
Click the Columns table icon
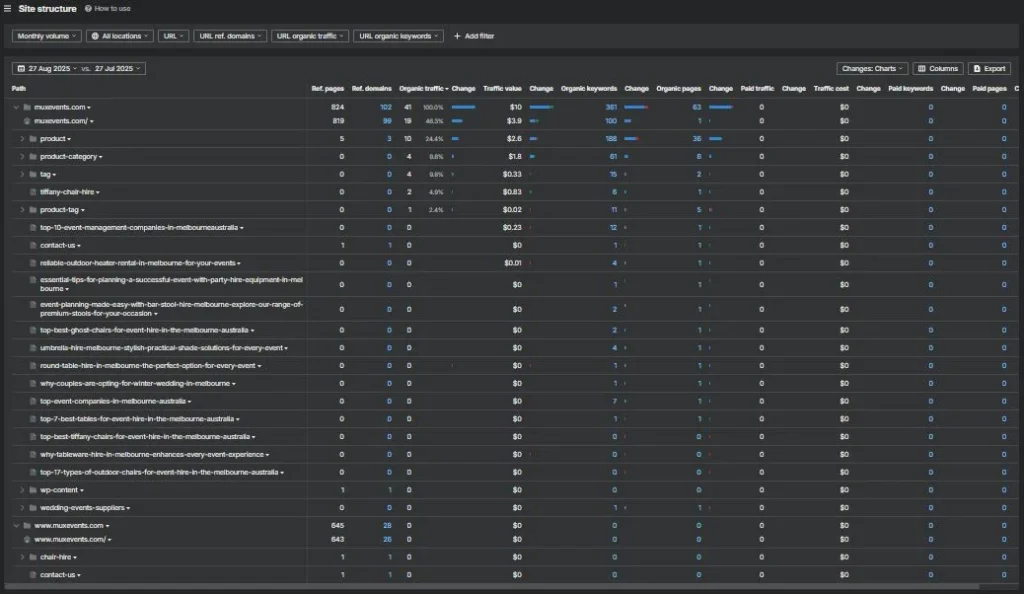point(921,69)
